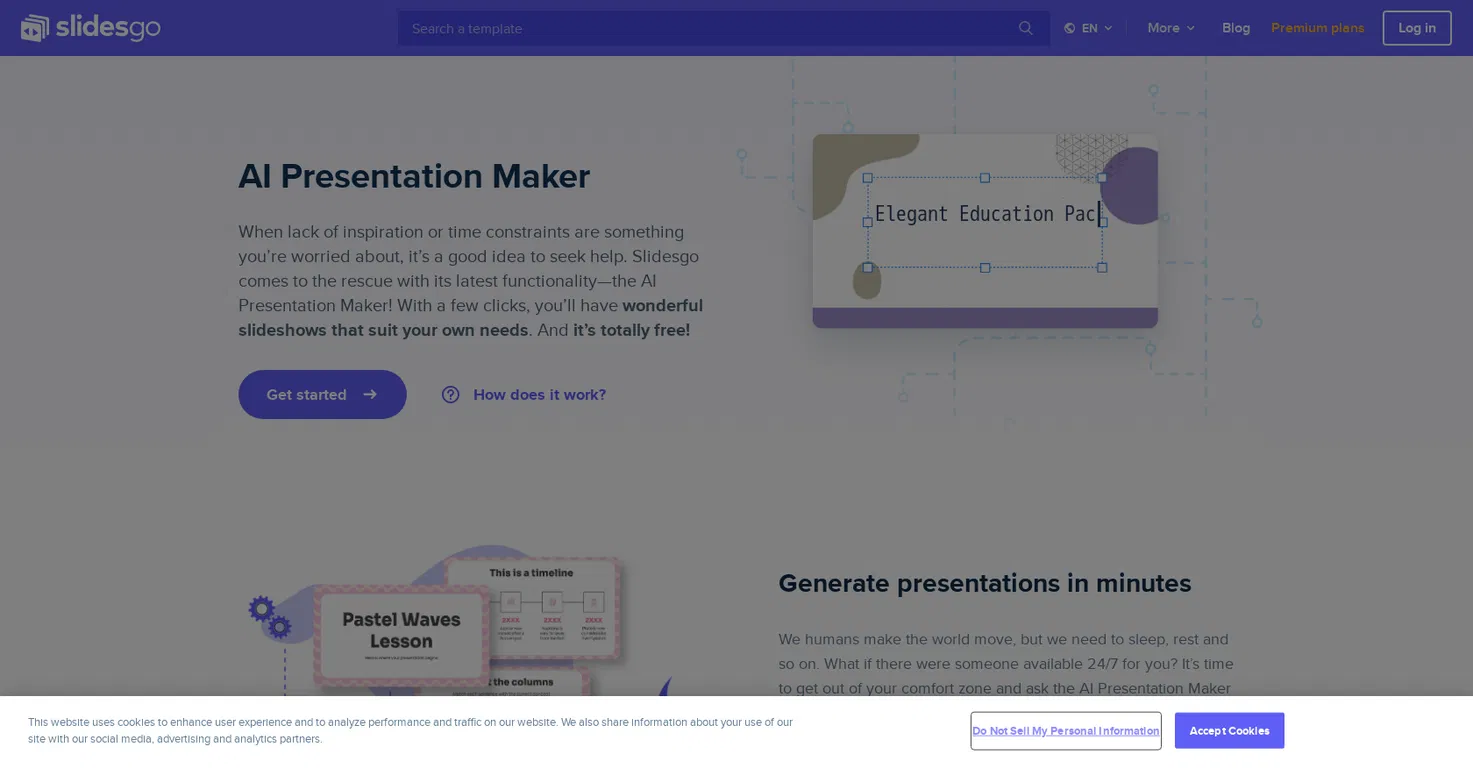
Task: Open the Blog page
Action: (1236, 28)
